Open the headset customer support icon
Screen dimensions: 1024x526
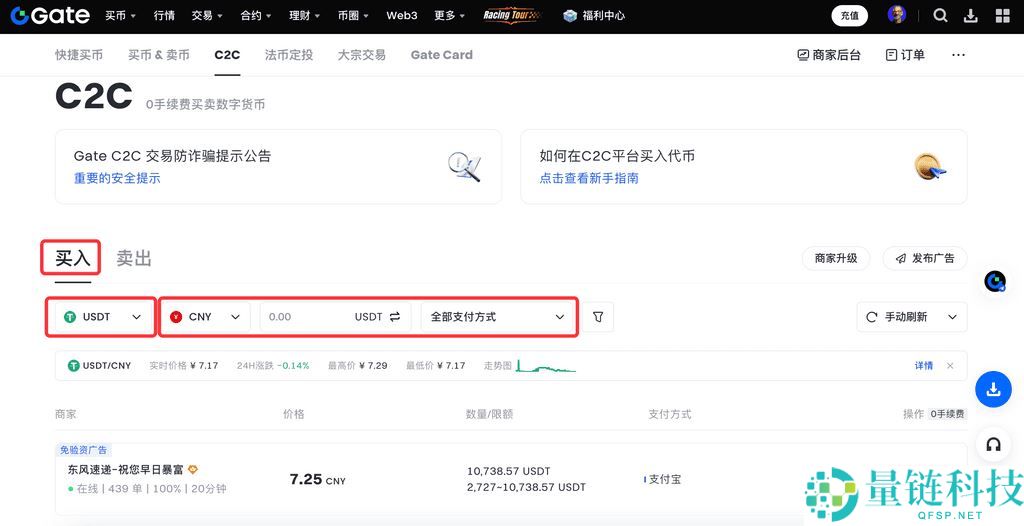(993, 445)
